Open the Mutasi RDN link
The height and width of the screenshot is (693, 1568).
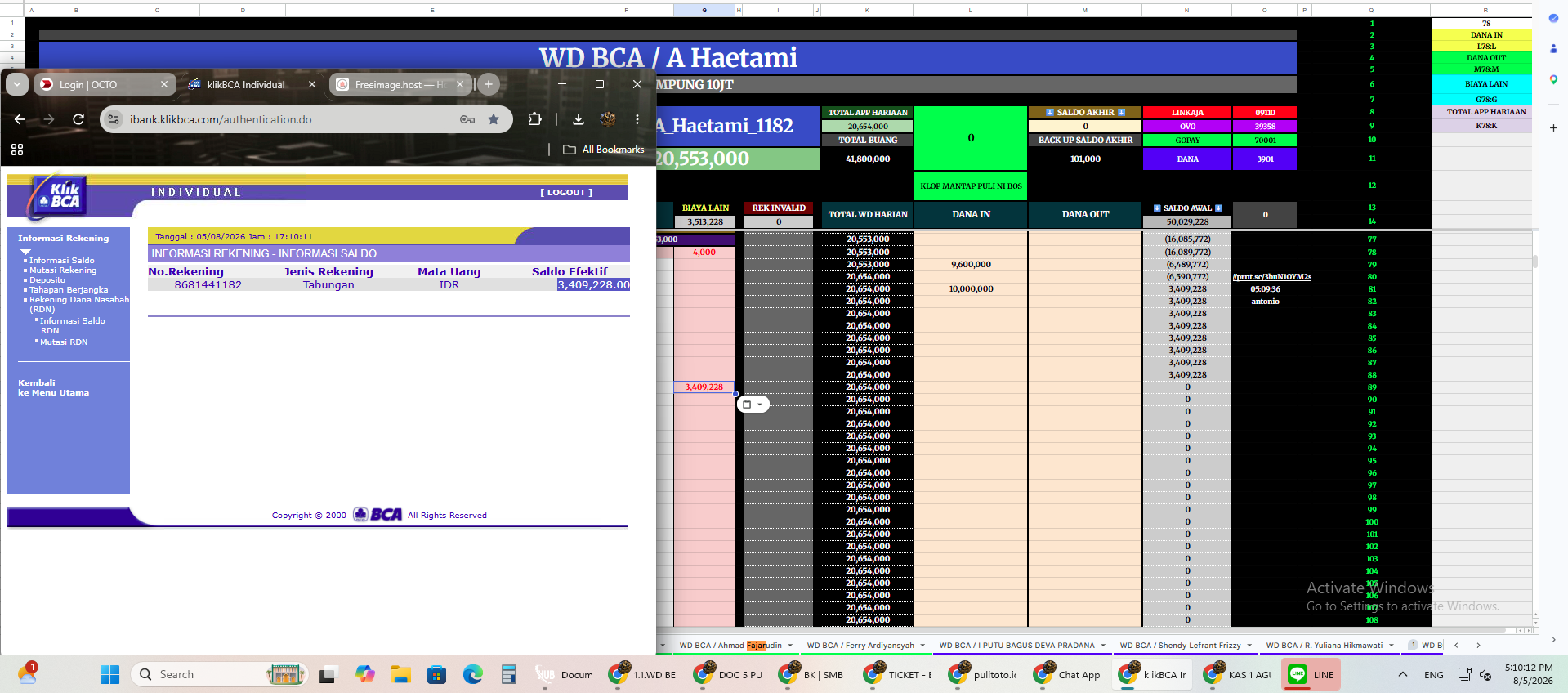(64, 342)
